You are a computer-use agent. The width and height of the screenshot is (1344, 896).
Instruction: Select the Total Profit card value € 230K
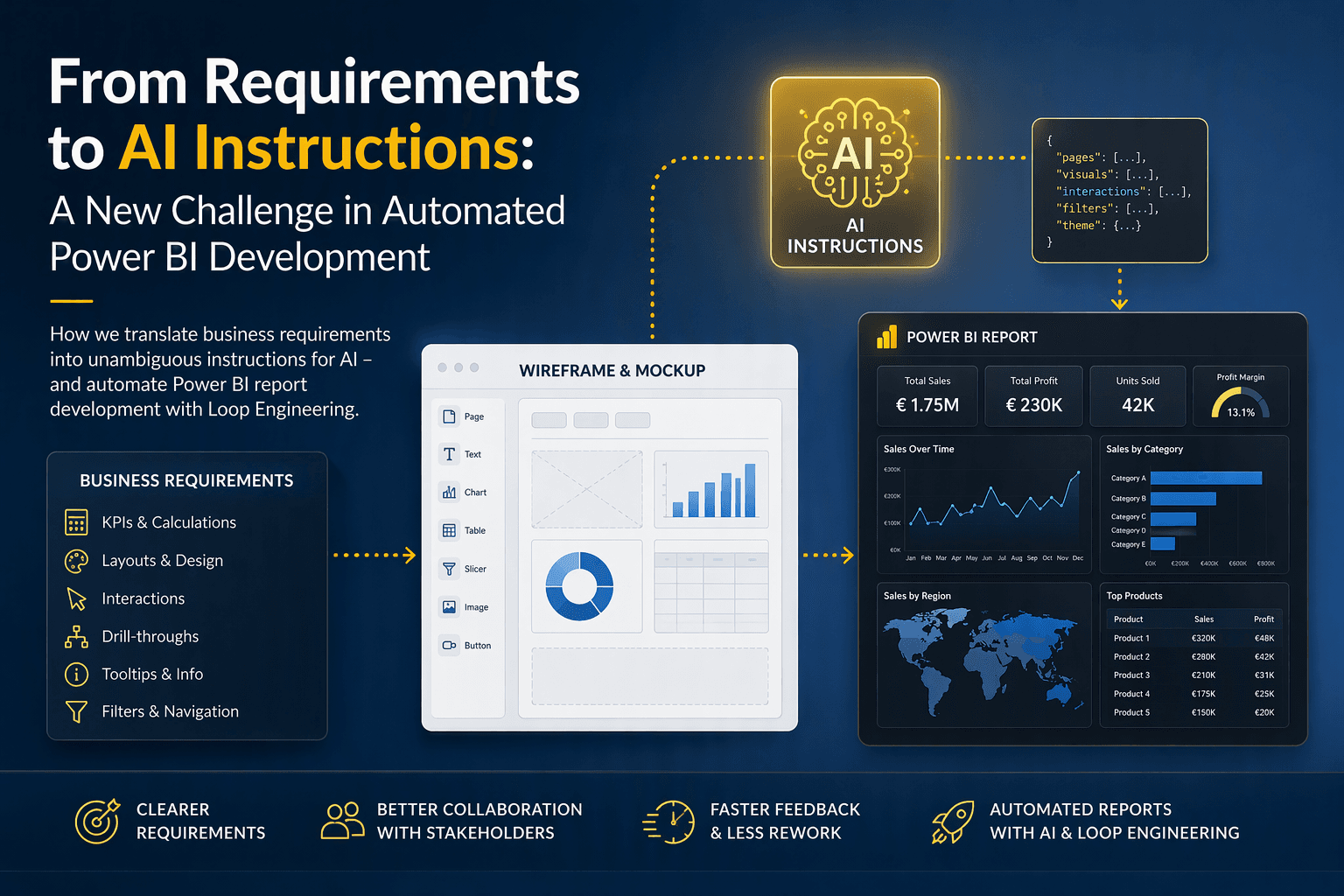tap(1034, 405)
